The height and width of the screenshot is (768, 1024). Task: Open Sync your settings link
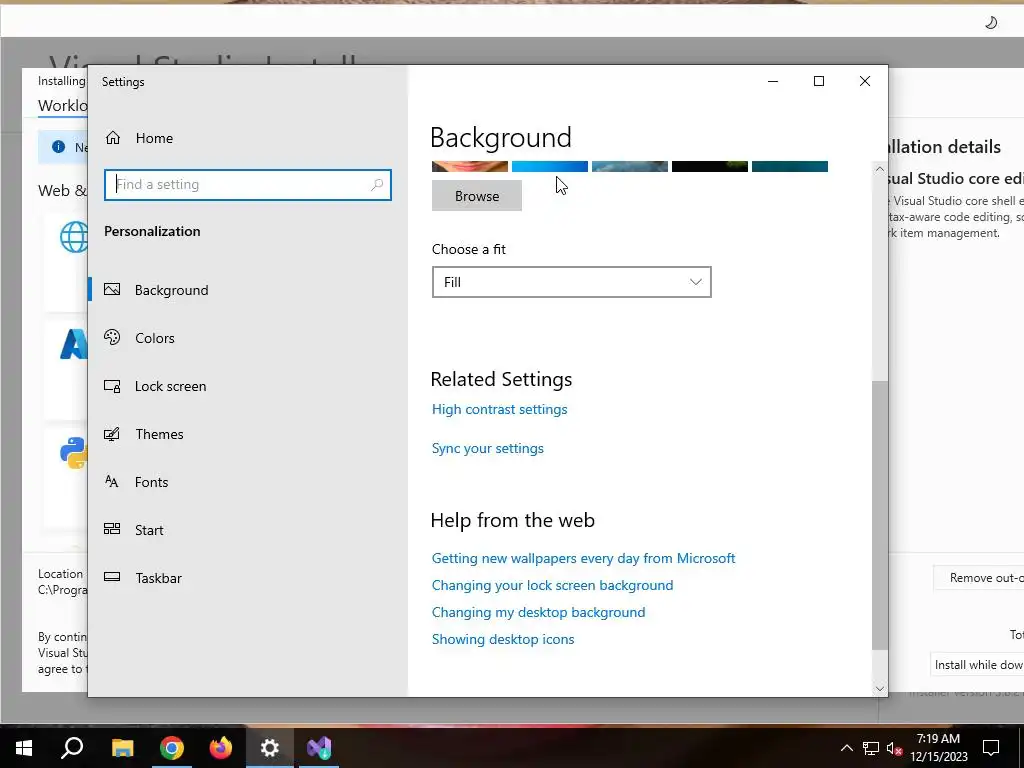coord(488,449)
